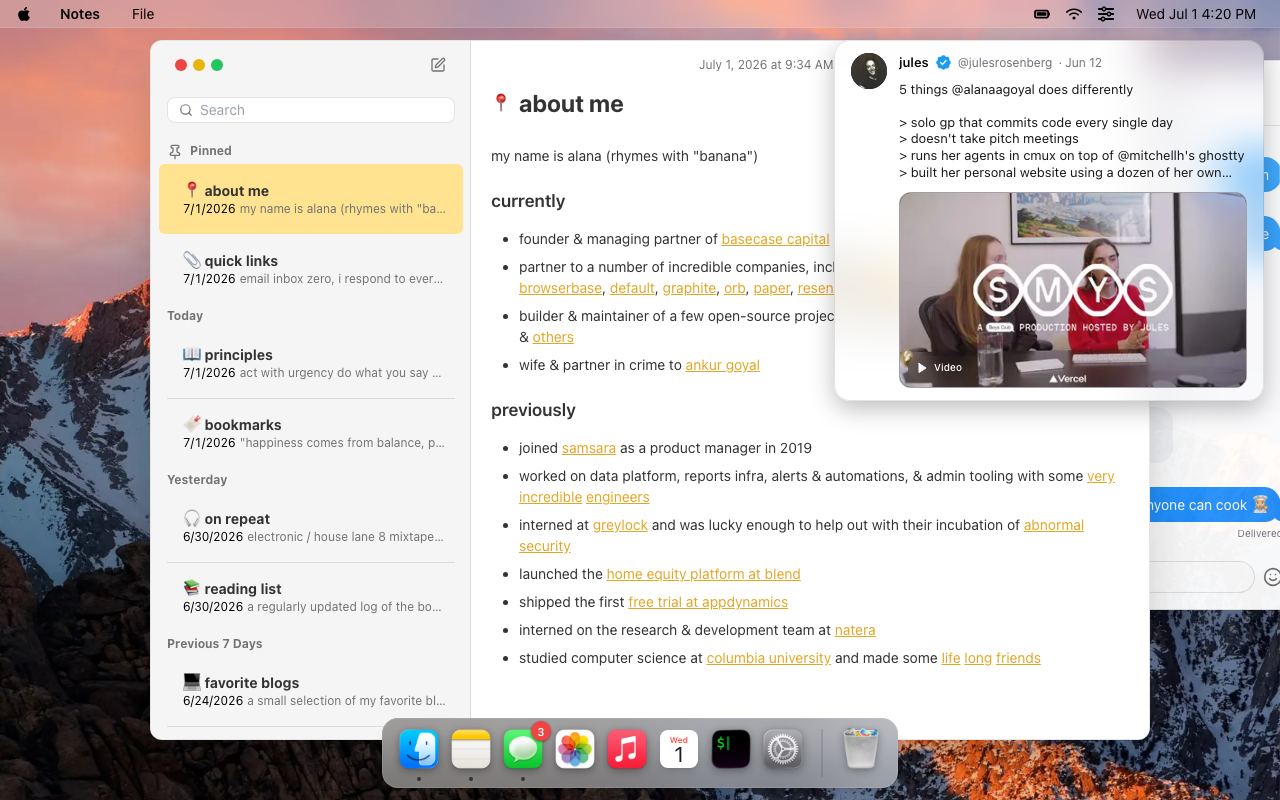Open System Settings from the dock

(x=783, y=749)
